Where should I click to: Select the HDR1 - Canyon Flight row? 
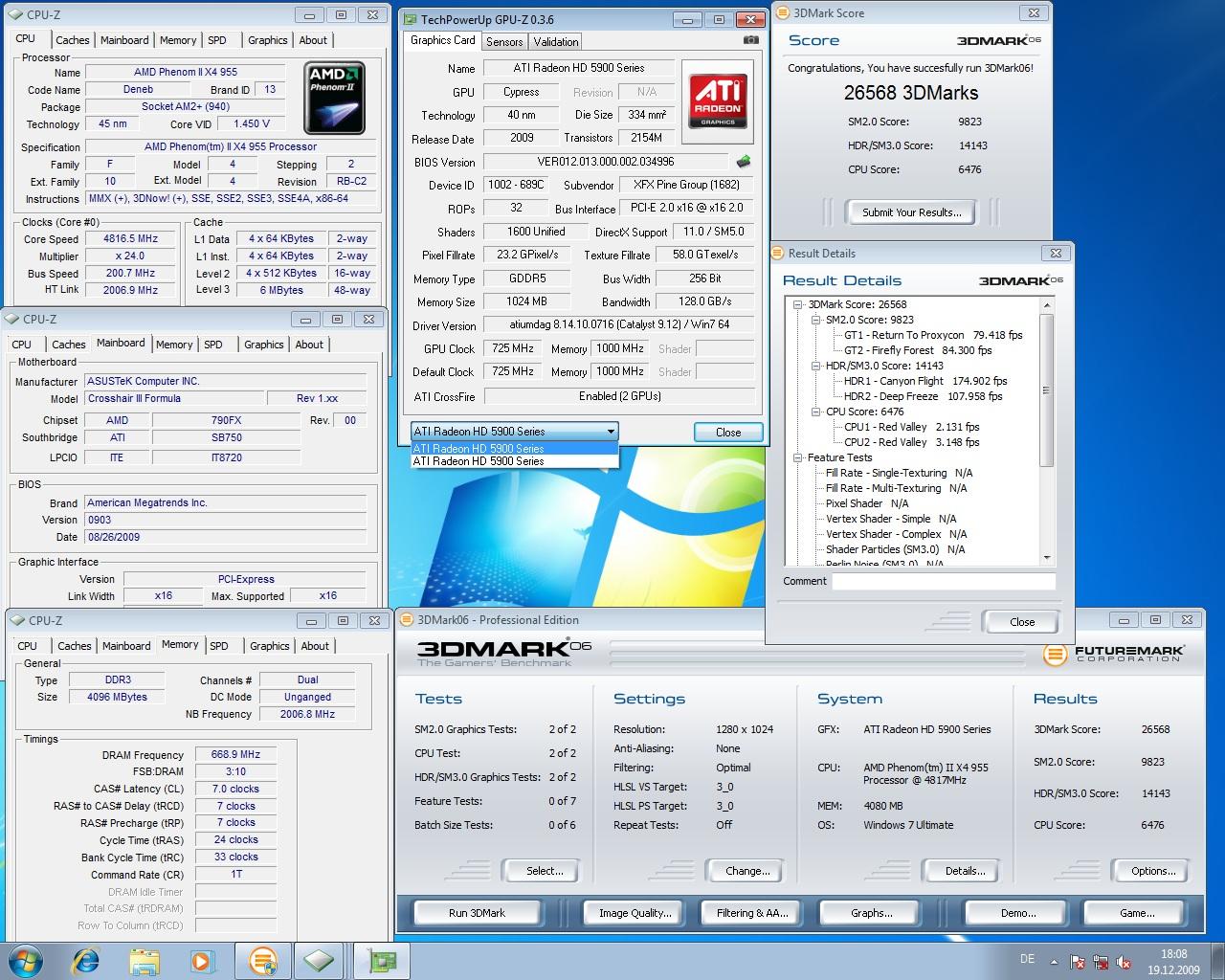click(x=924, y=381)
